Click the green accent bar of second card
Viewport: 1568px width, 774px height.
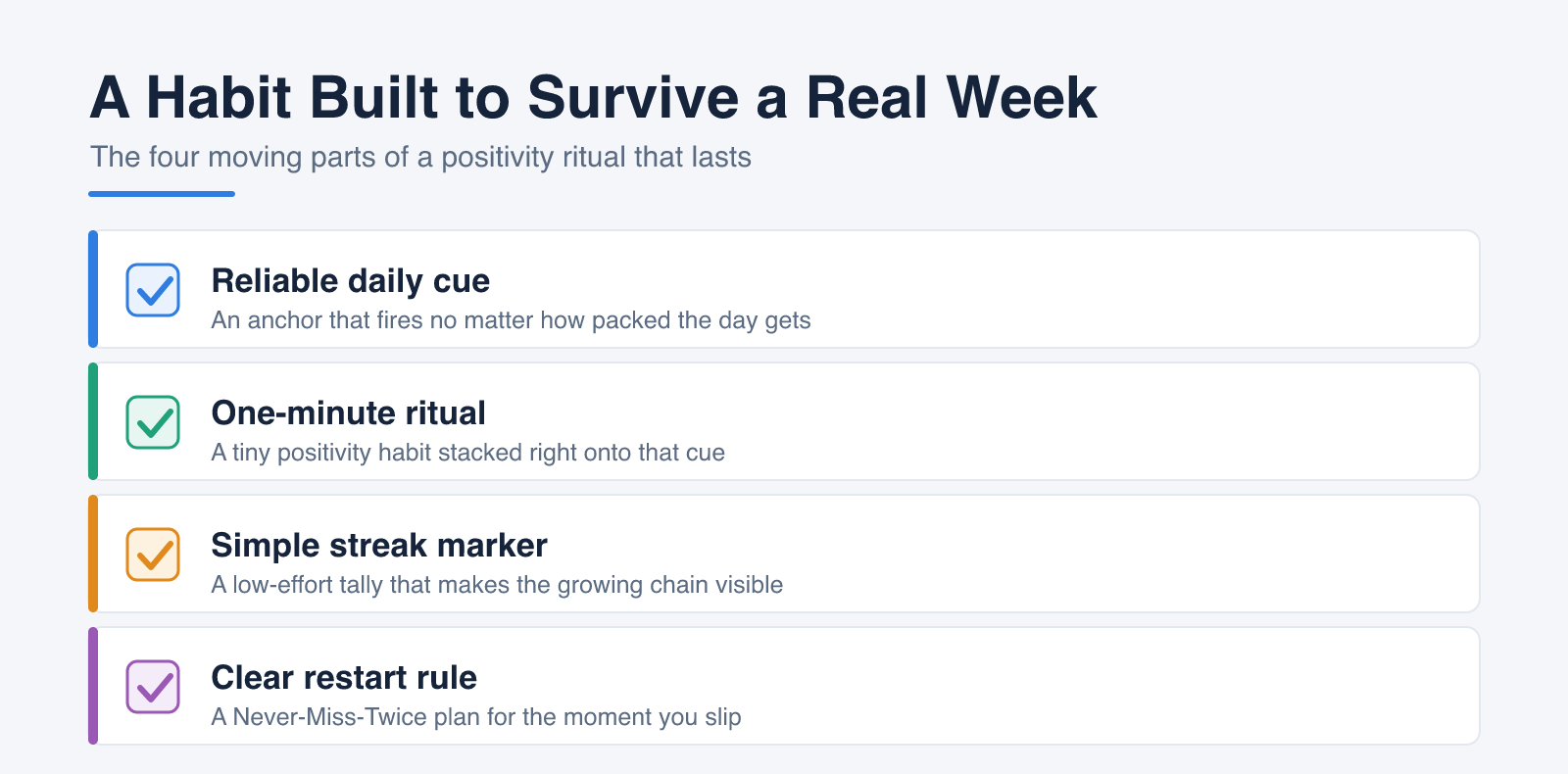(x=93, y=421)
